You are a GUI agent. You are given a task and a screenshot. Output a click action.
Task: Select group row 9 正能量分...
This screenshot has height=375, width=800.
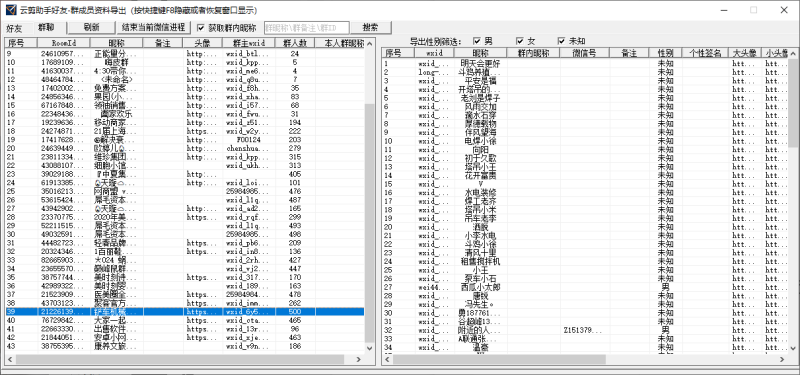point(185,54)
